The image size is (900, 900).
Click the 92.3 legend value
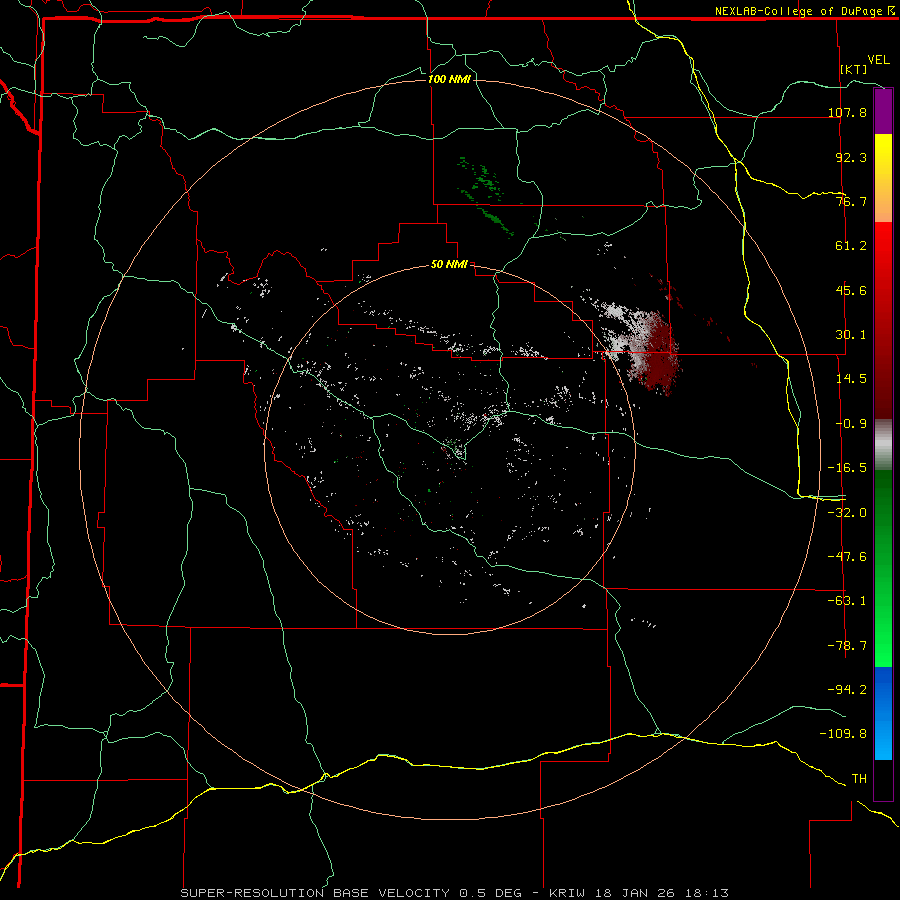pos(851,157)
